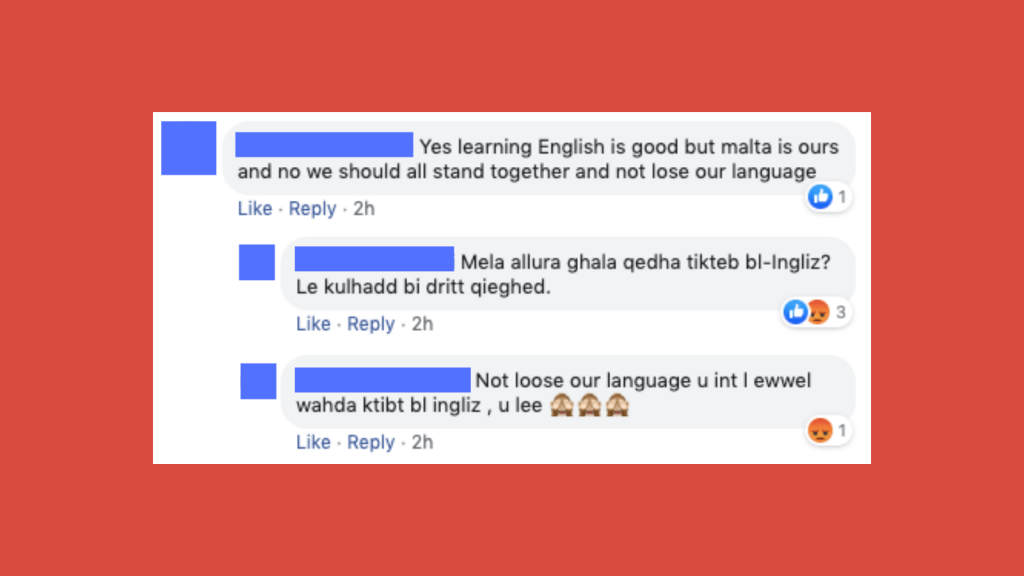Like the 'Mela allura ghala qedha' reply
Viewport: 1024px width, 576px height.
pos(313,324)
